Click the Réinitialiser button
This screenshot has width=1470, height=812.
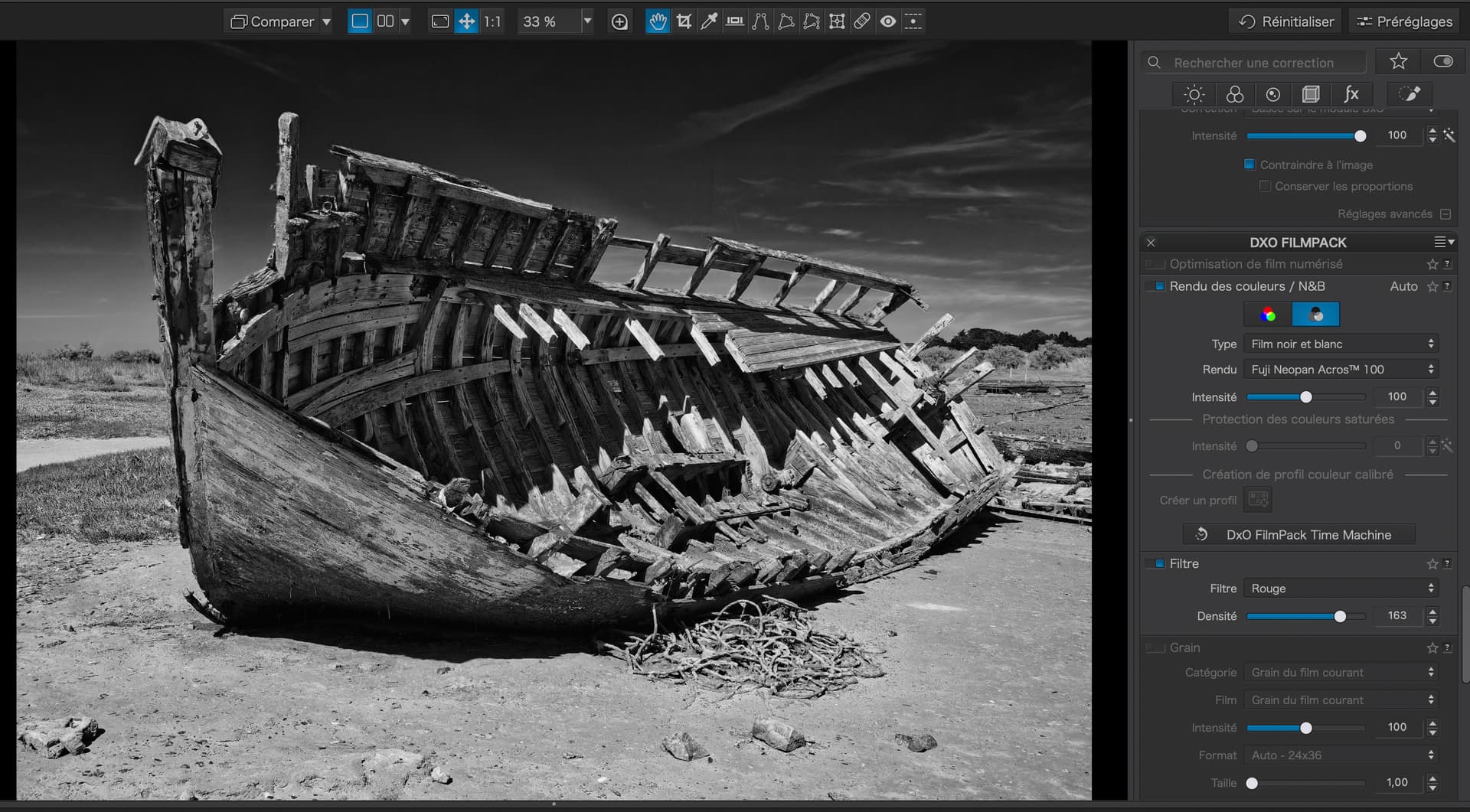[x=1286, y=21]
